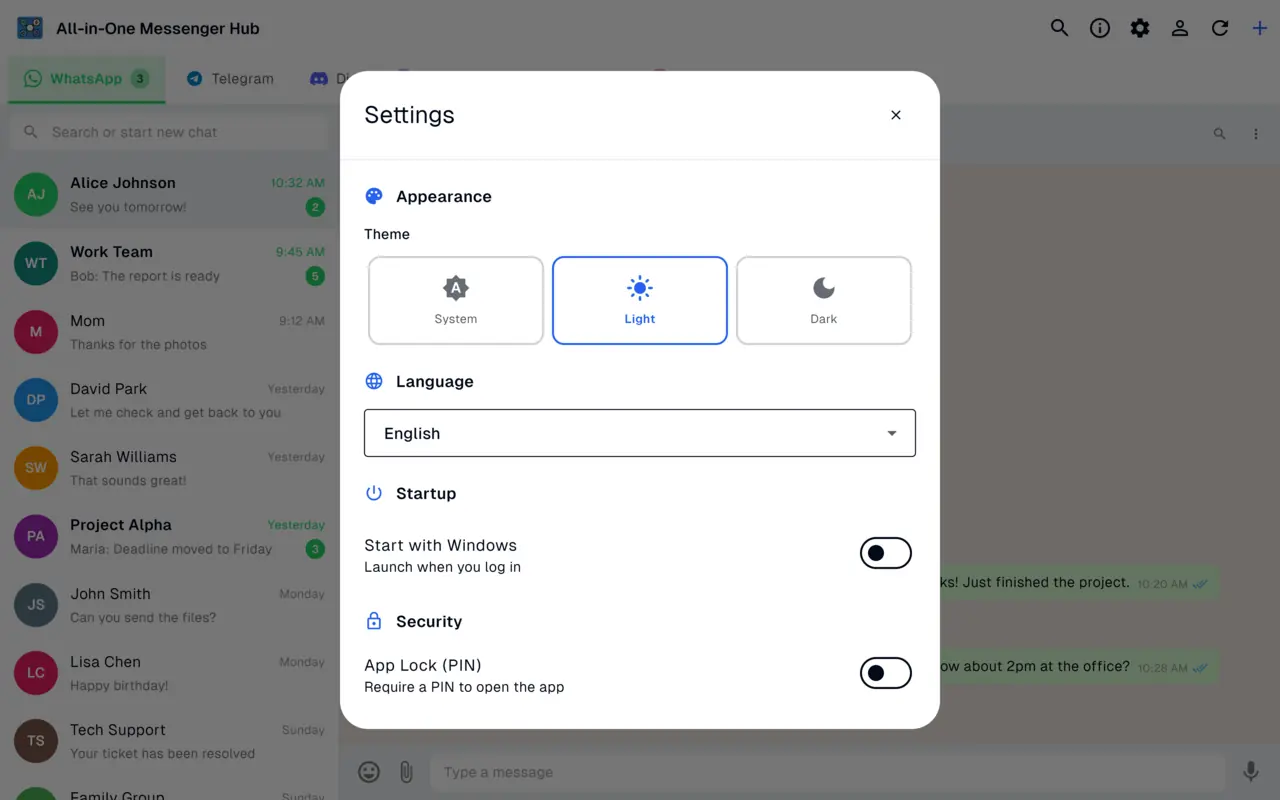Enable the App Lock (PIN) switch
Viewport: 1280px width, 800px height.
click(886, 673)
